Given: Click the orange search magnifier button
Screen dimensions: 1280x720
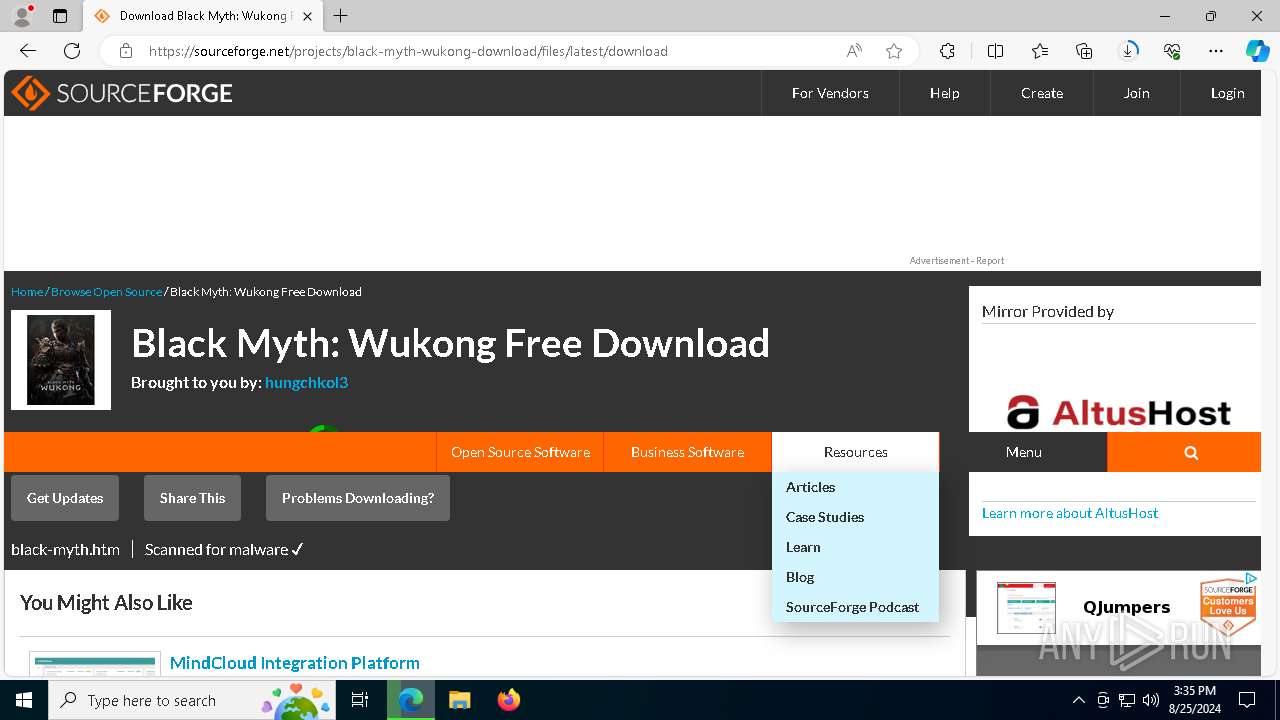Looking at the screenshot, I should click(1191, 452).
